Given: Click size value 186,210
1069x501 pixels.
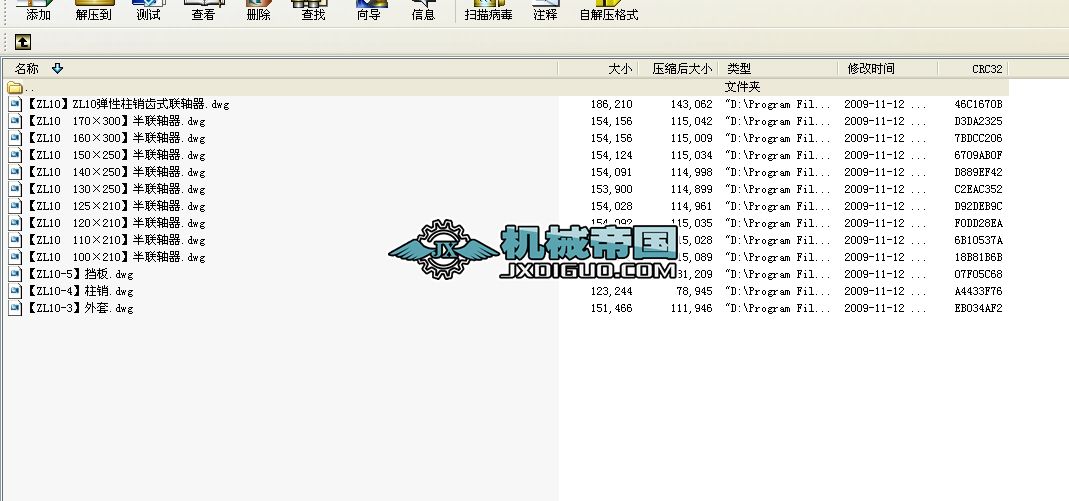Looking at the screenshot, I should point(612,104).
